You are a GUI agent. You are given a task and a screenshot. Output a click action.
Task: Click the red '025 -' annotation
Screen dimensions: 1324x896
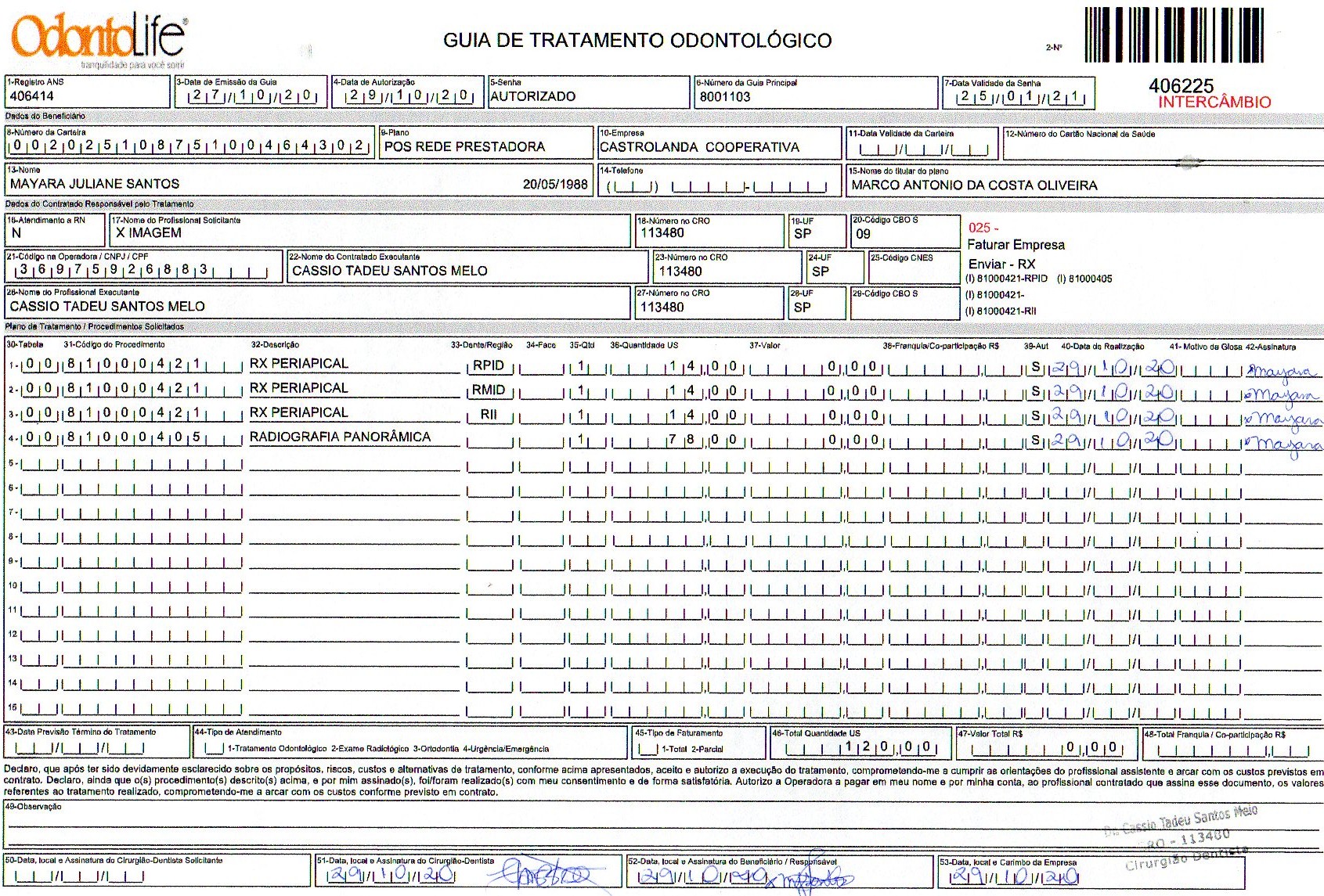(983, 228)
